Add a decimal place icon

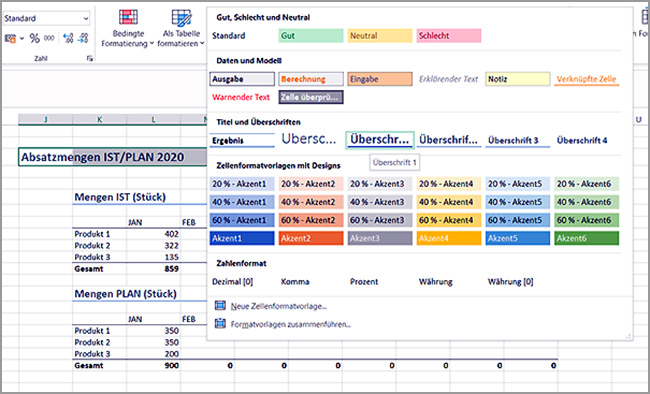tap(68, 39)
